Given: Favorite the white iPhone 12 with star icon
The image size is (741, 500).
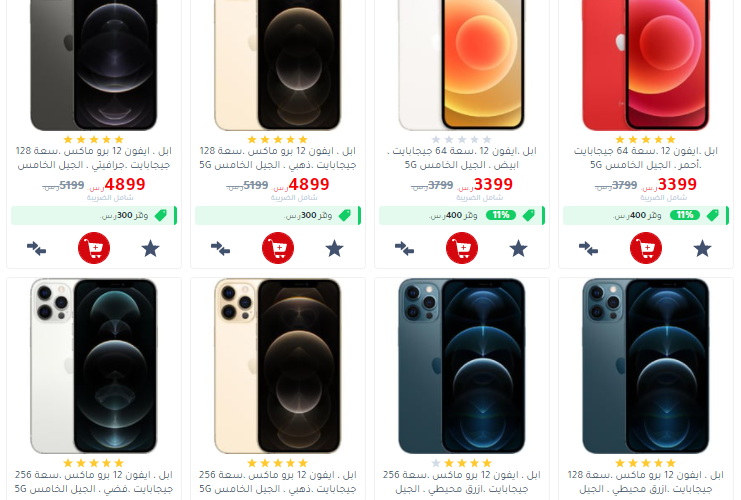Looking at the screenshot, I should tap(518, 249).
